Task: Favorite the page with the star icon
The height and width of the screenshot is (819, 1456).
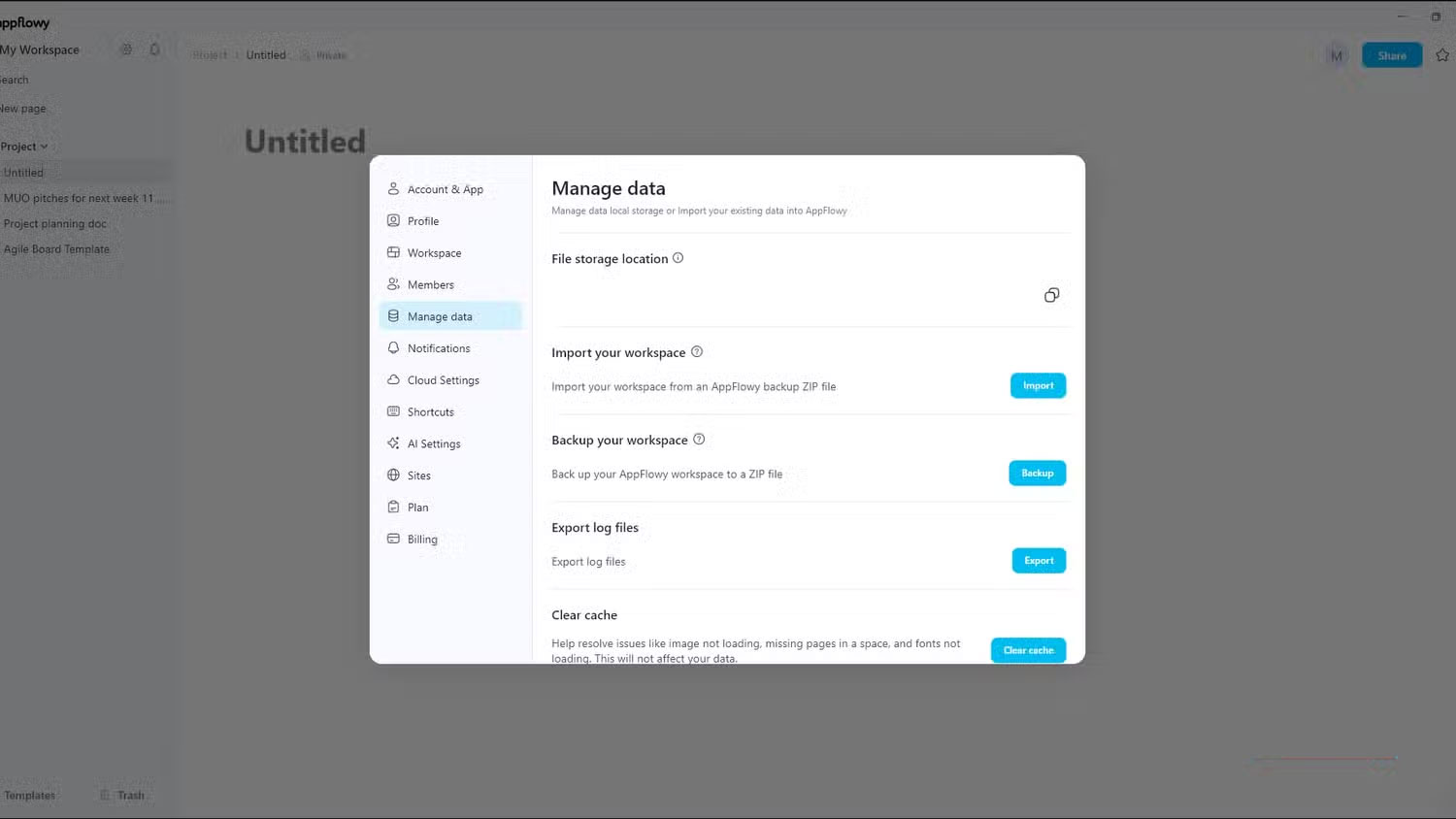Action: 1442,55
